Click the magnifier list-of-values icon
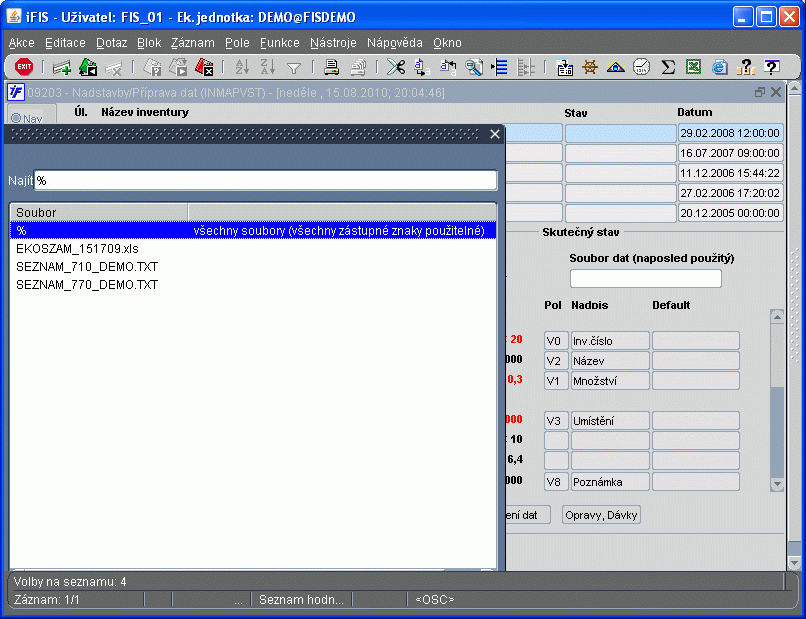Image resolution: width=806 pixels, height=619 pixels. click(474, 67)
